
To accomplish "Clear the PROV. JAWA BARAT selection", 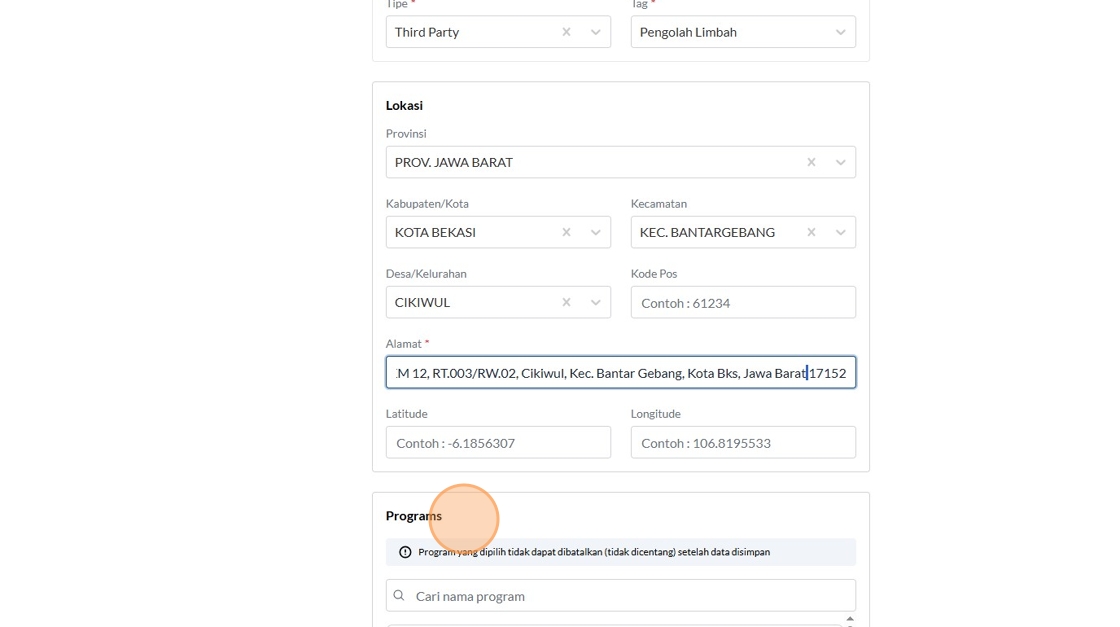I will coord(811,162).
